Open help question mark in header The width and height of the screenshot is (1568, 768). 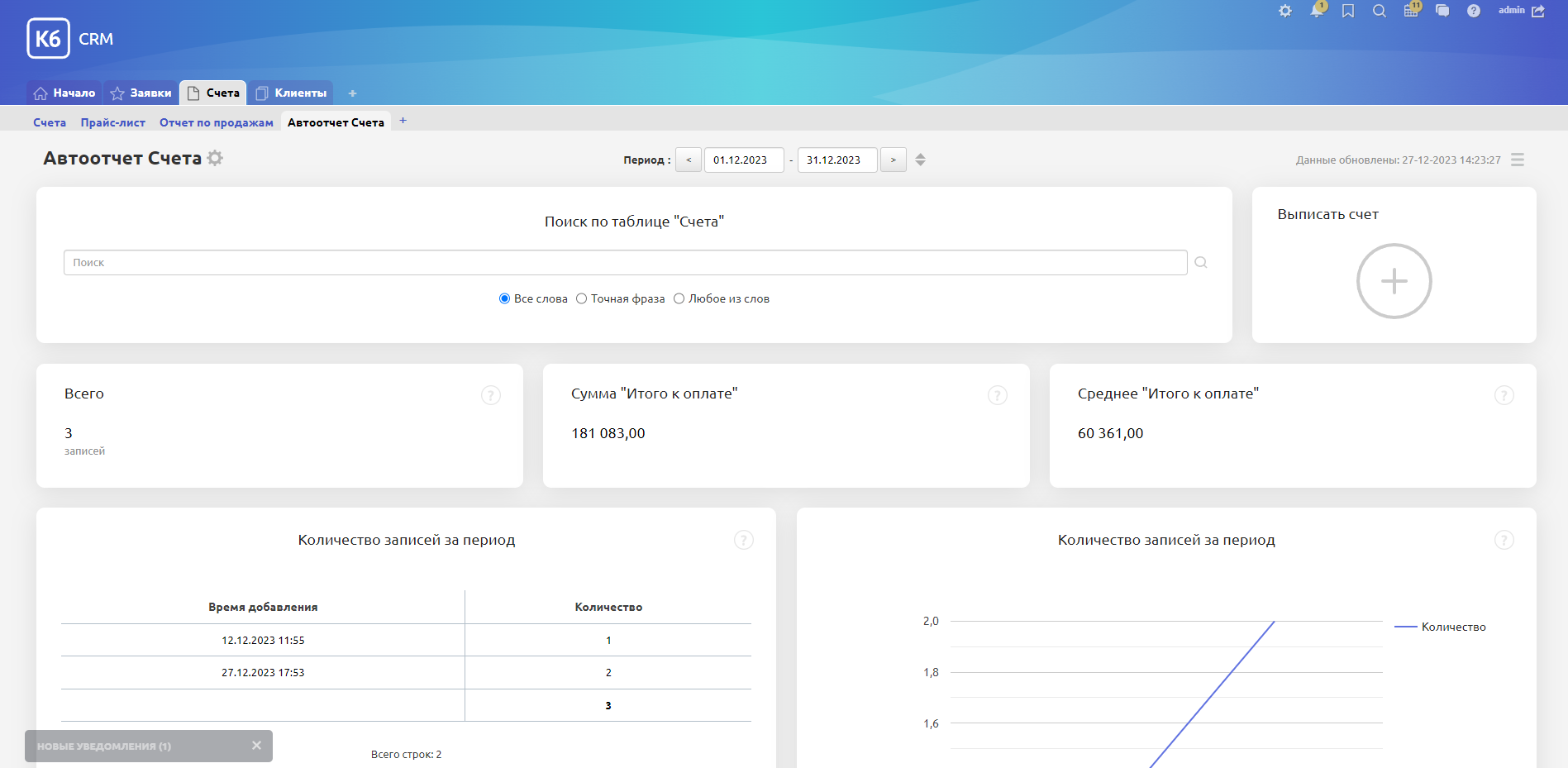pyautogui.click(x=1474, y=11)
